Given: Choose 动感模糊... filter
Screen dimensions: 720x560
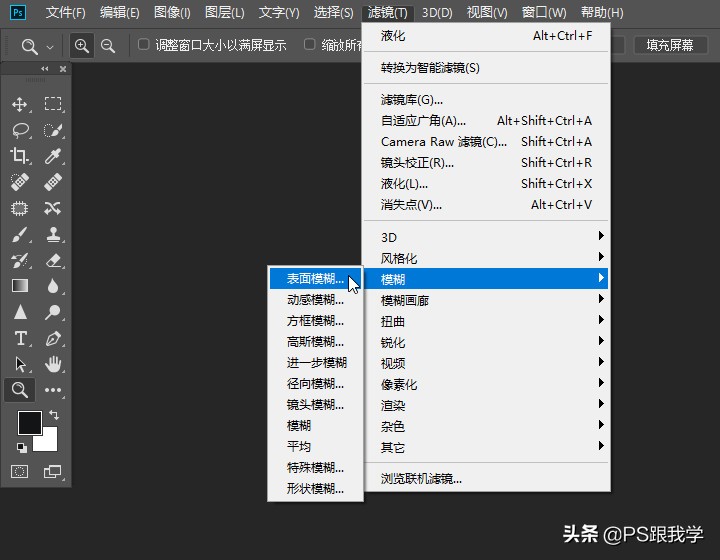Looking at the screenshot, I should [x=316, y=300].
